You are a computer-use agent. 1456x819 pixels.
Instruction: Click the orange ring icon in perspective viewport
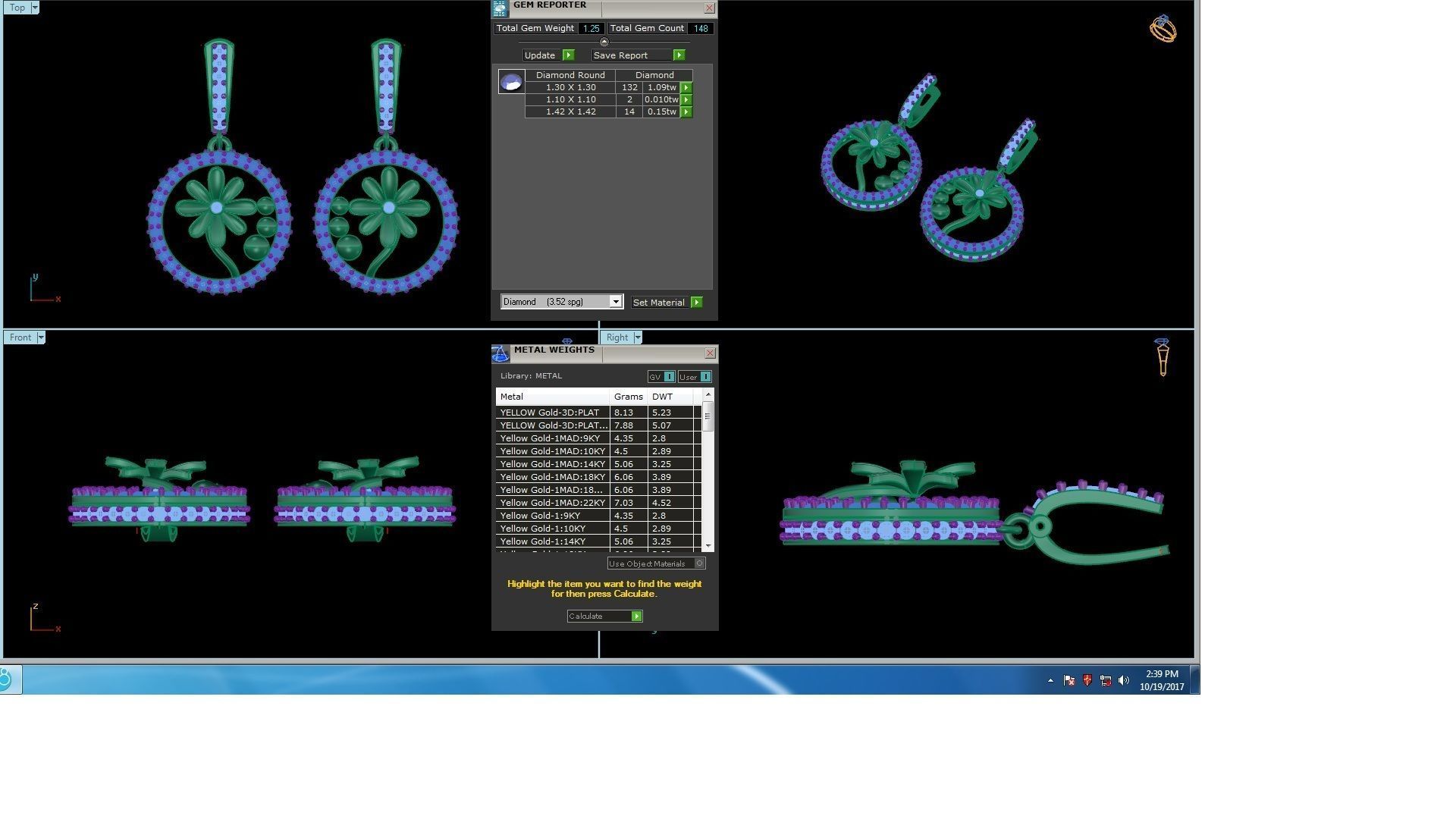click(x=1163, y=29)
